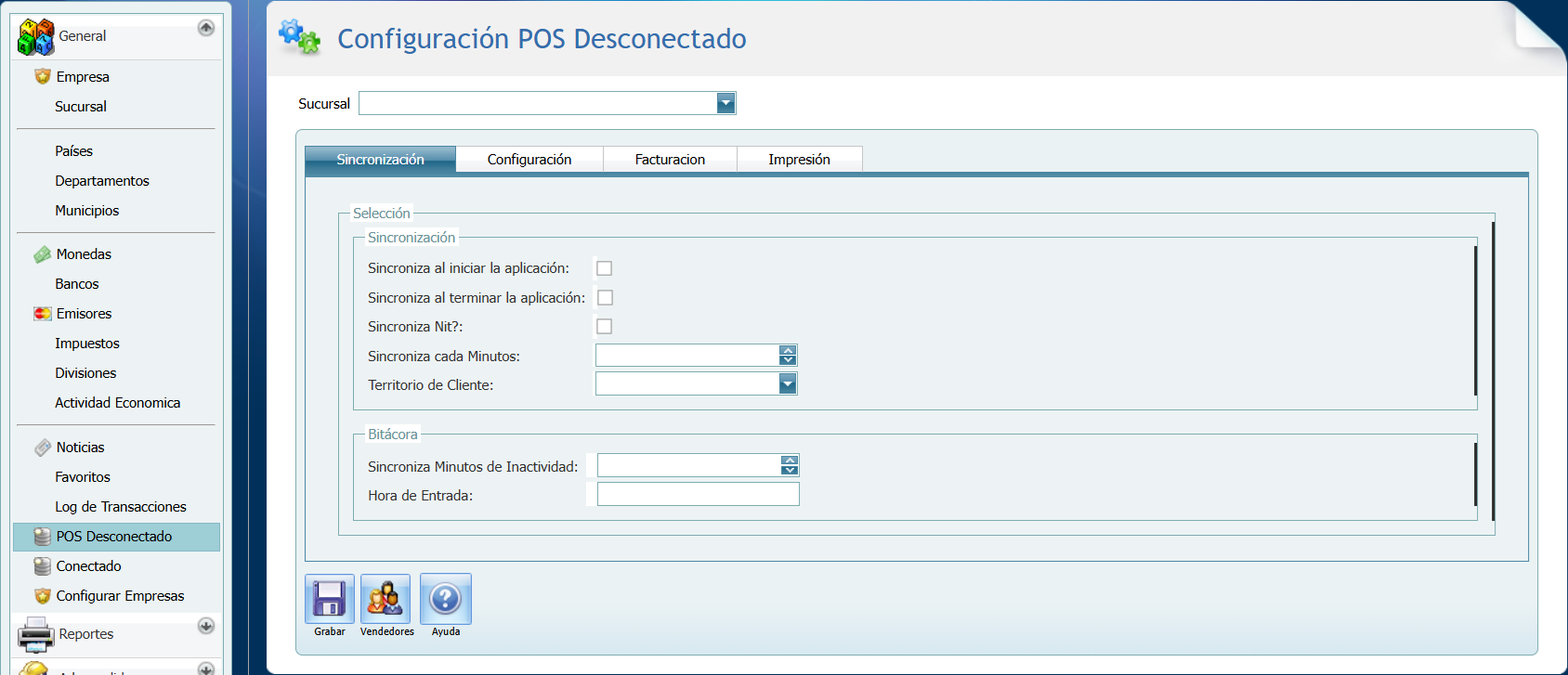Open the Territorio de Cliente dropdown
Screen dimensions: 1568x675
pos(788,383)
